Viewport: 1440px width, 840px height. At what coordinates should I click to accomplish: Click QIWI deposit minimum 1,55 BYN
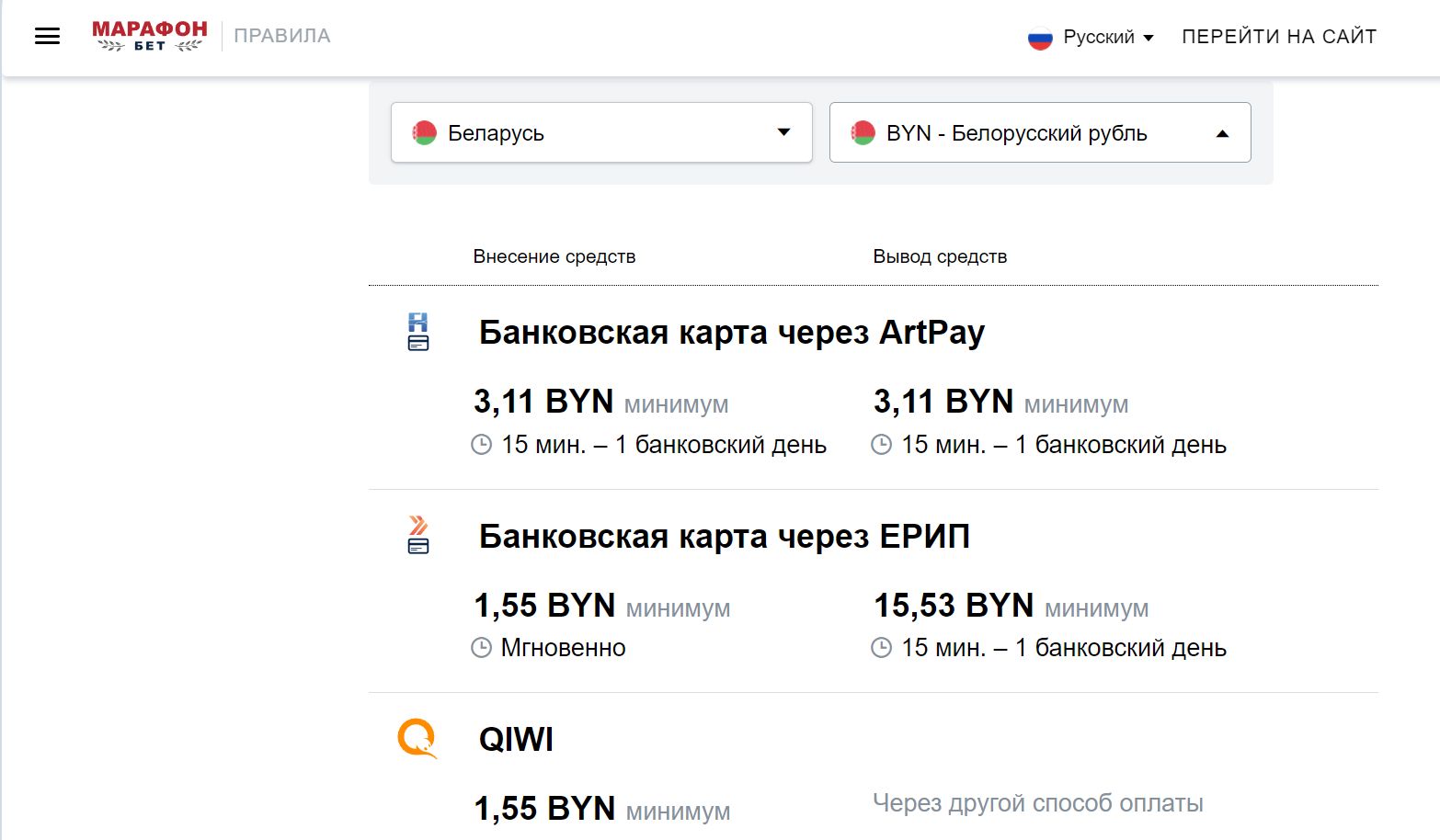click(x=602, y=809)
